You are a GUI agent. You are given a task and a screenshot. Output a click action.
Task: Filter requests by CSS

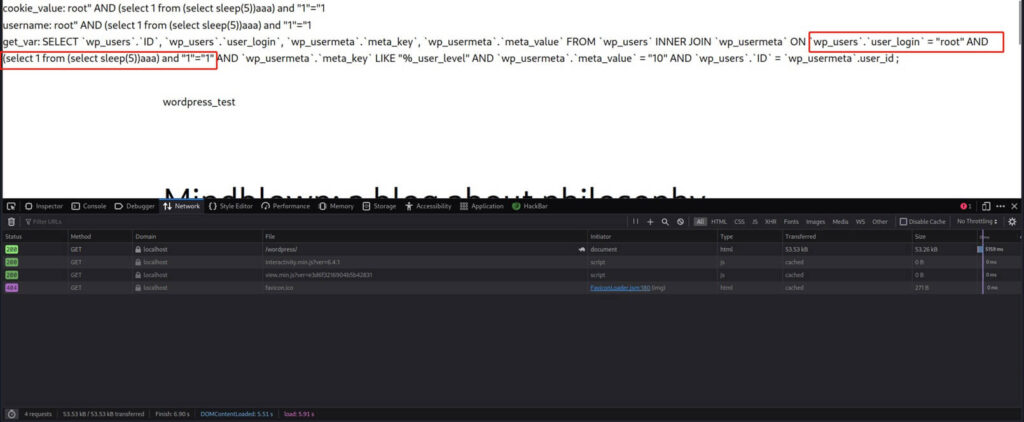[739, 222]
